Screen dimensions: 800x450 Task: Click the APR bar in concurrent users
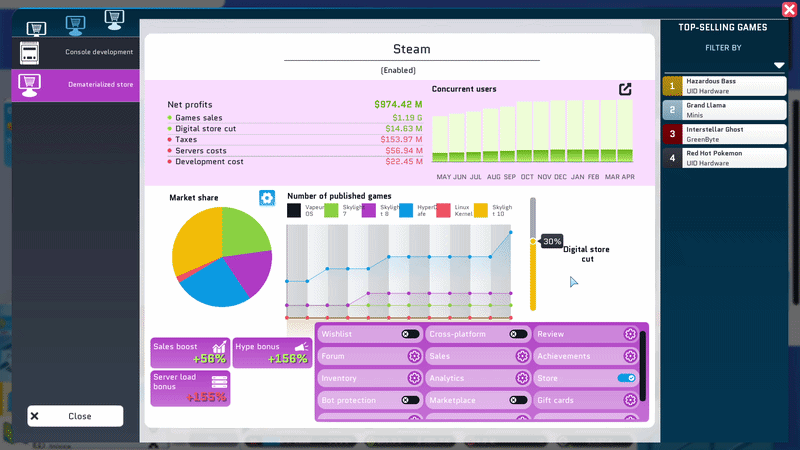[x=625, y=131]
